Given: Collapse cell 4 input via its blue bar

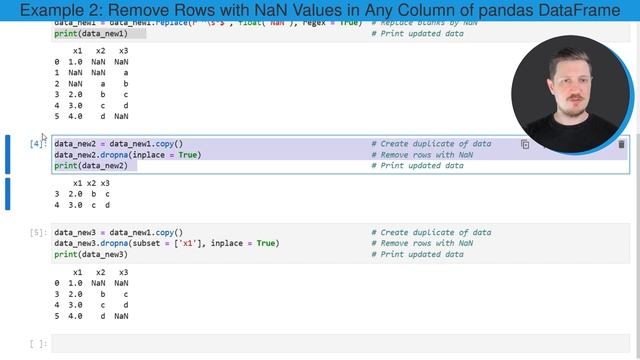Looking at the screenshot, I should tap(8, 154).
